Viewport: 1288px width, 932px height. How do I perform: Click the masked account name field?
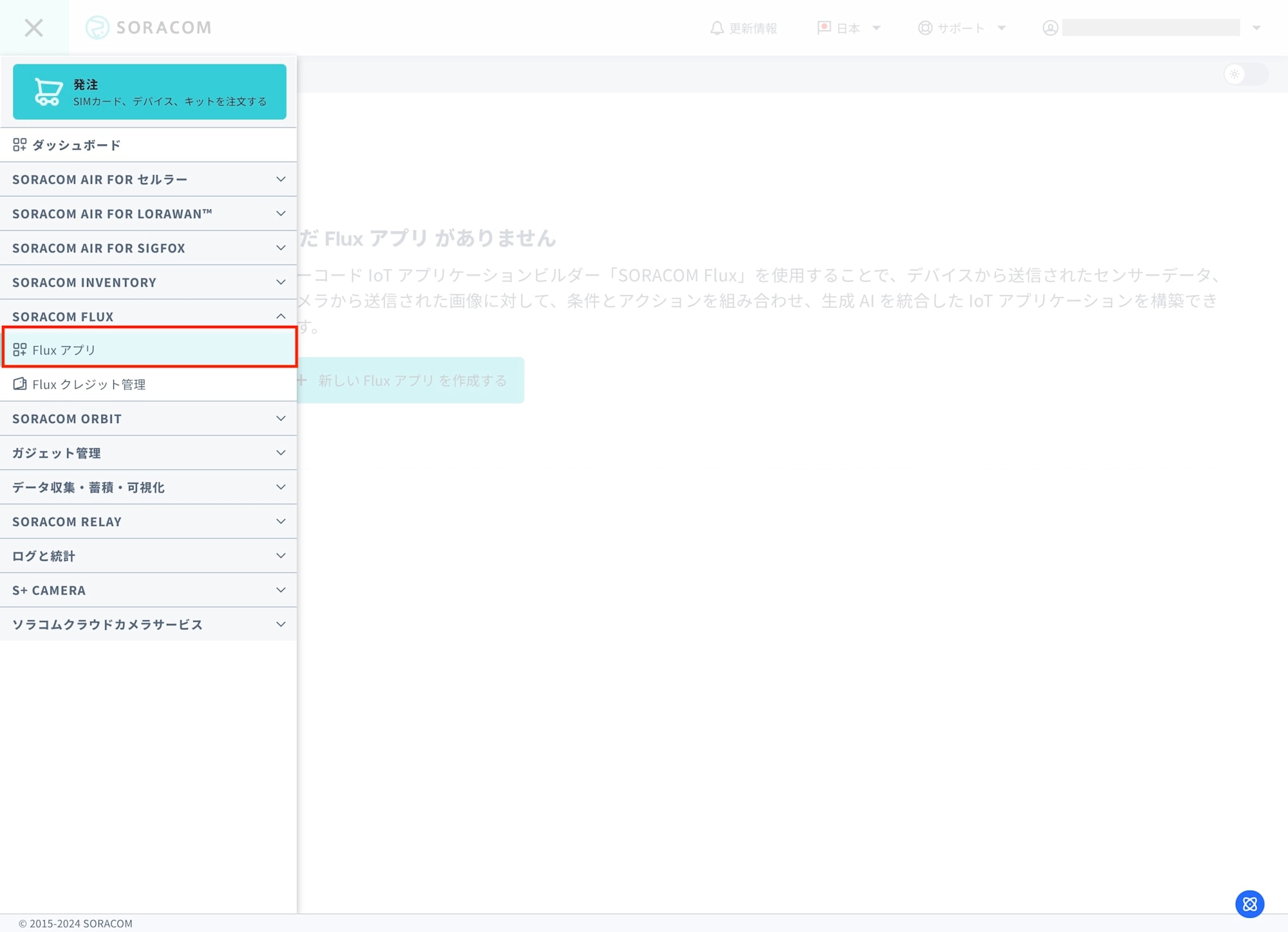(1151, 28)
